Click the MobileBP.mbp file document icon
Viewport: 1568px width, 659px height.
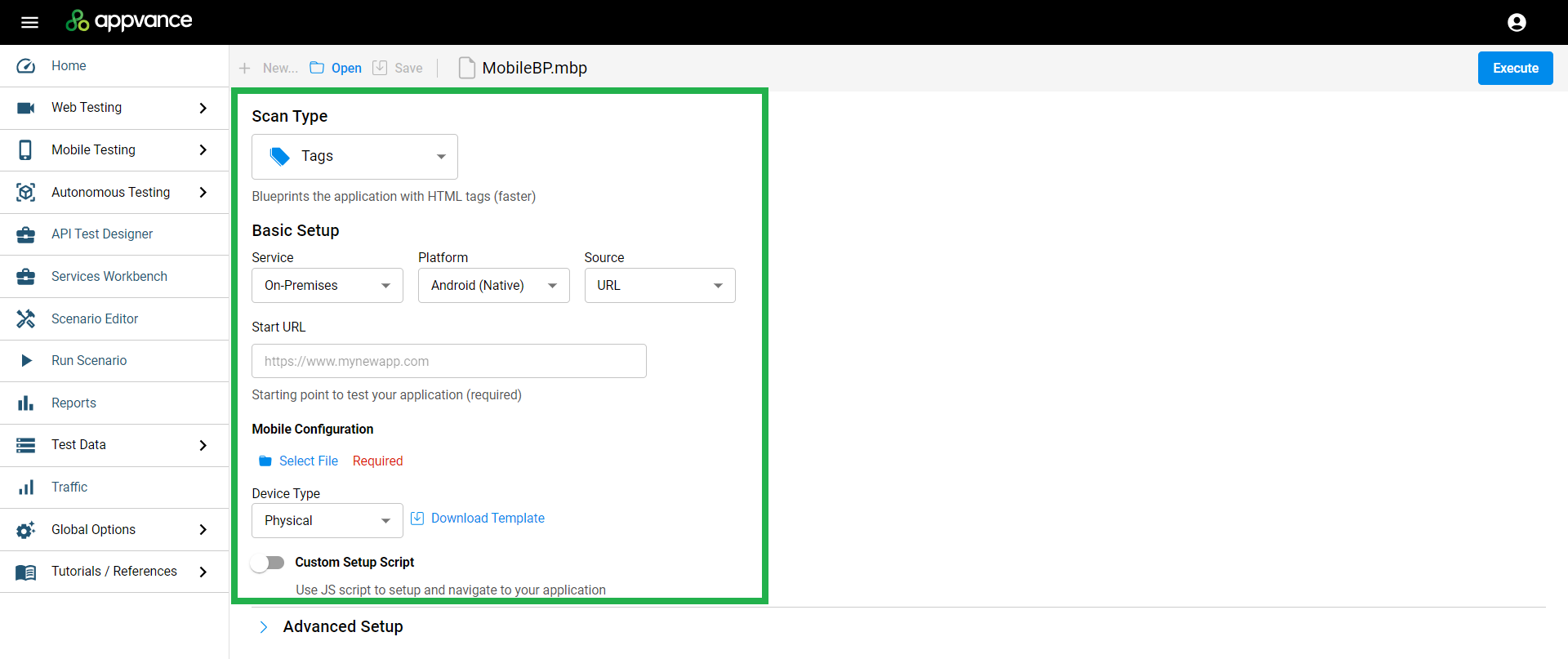[x=467, y=68]
